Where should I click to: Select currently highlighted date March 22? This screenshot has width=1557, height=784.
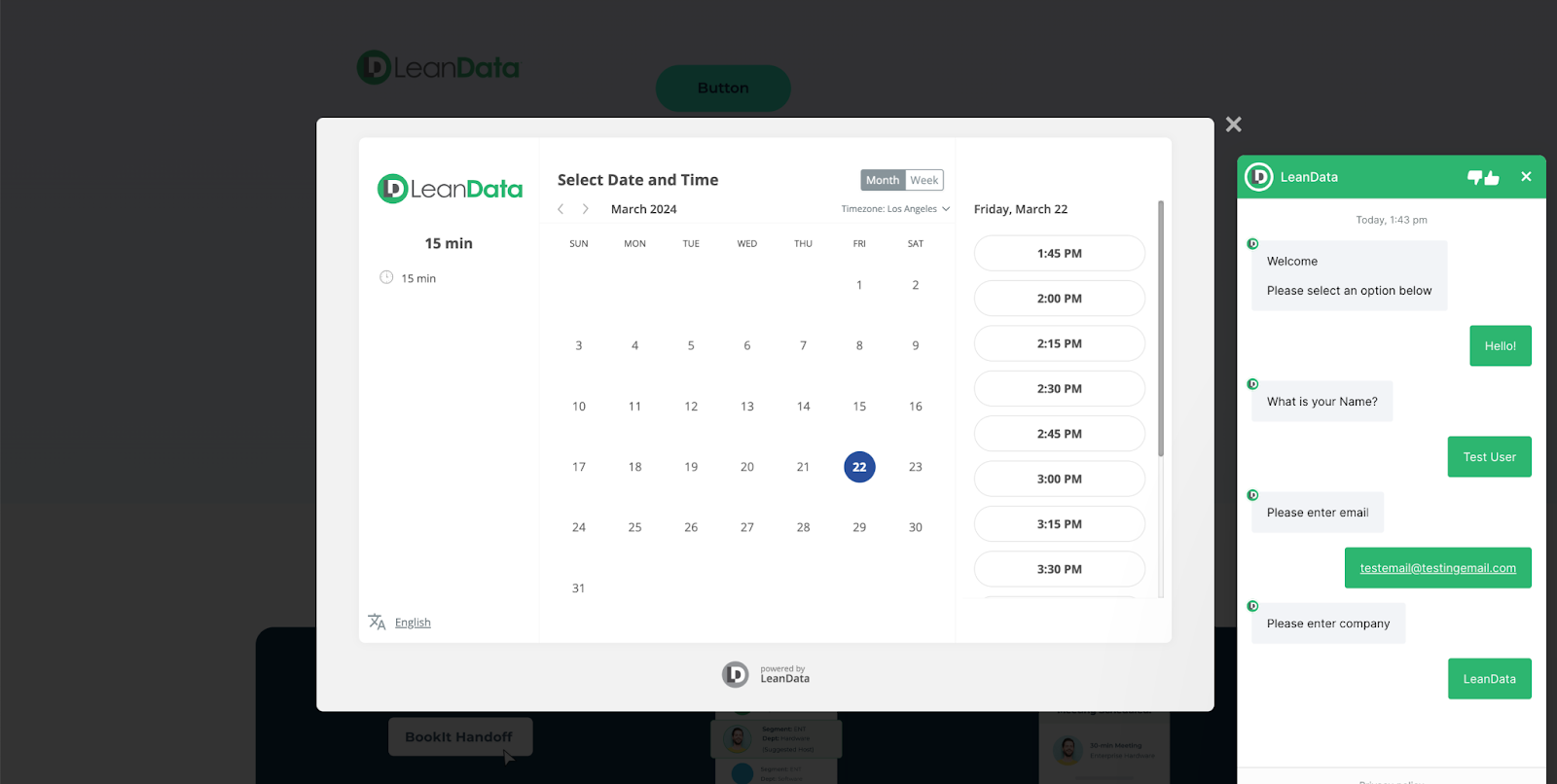pyautogui.click(x=859, y=467)
